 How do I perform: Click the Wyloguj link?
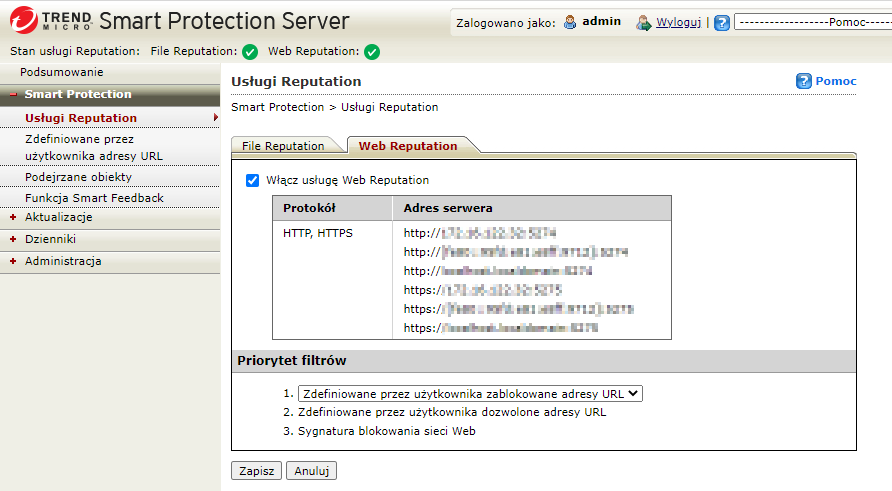point(678,22)
